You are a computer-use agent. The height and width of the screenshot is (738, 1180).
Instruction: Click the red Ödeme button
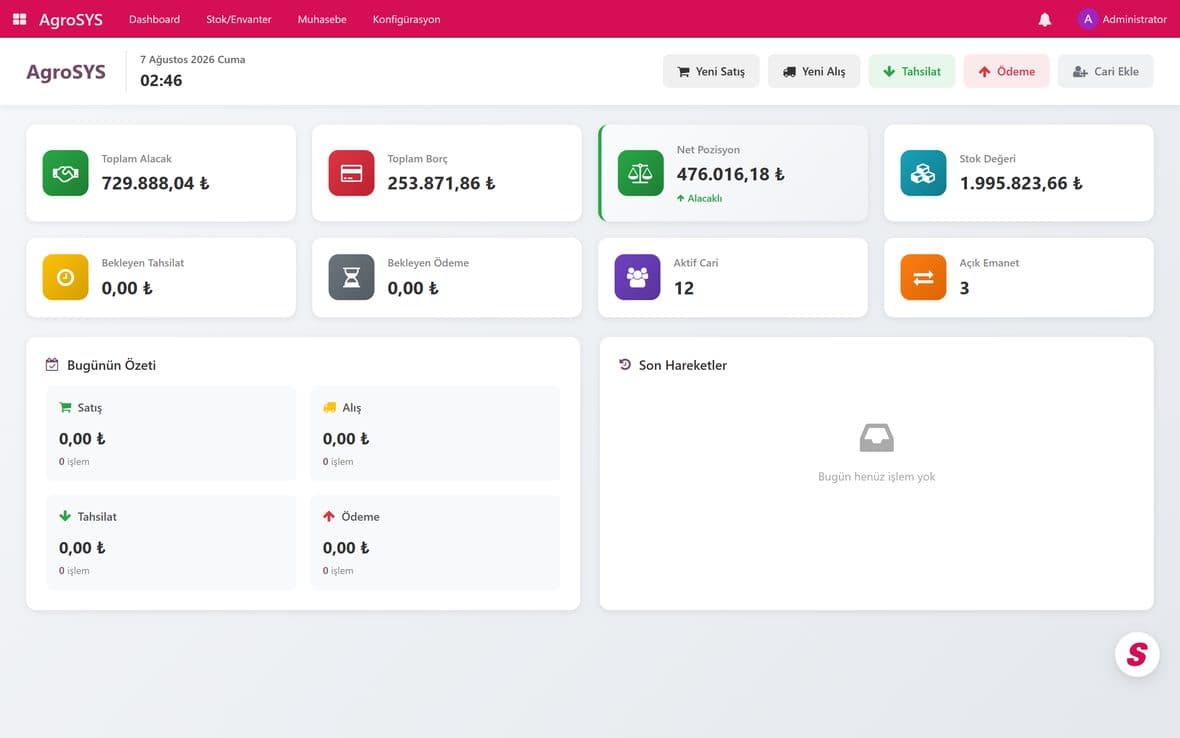(x=1007, y=71)
